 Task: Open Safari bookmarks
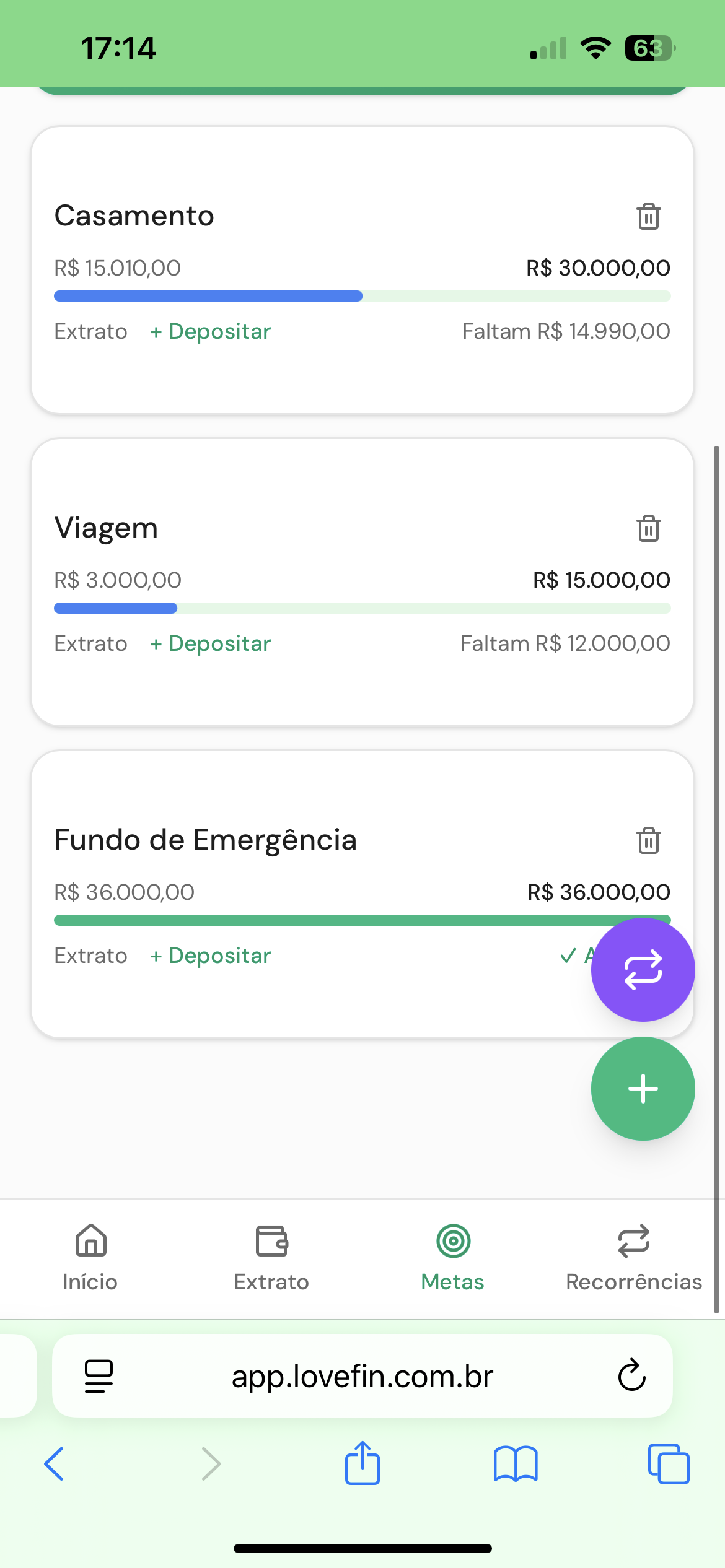pyautogui.click(x=515, y=1464)
